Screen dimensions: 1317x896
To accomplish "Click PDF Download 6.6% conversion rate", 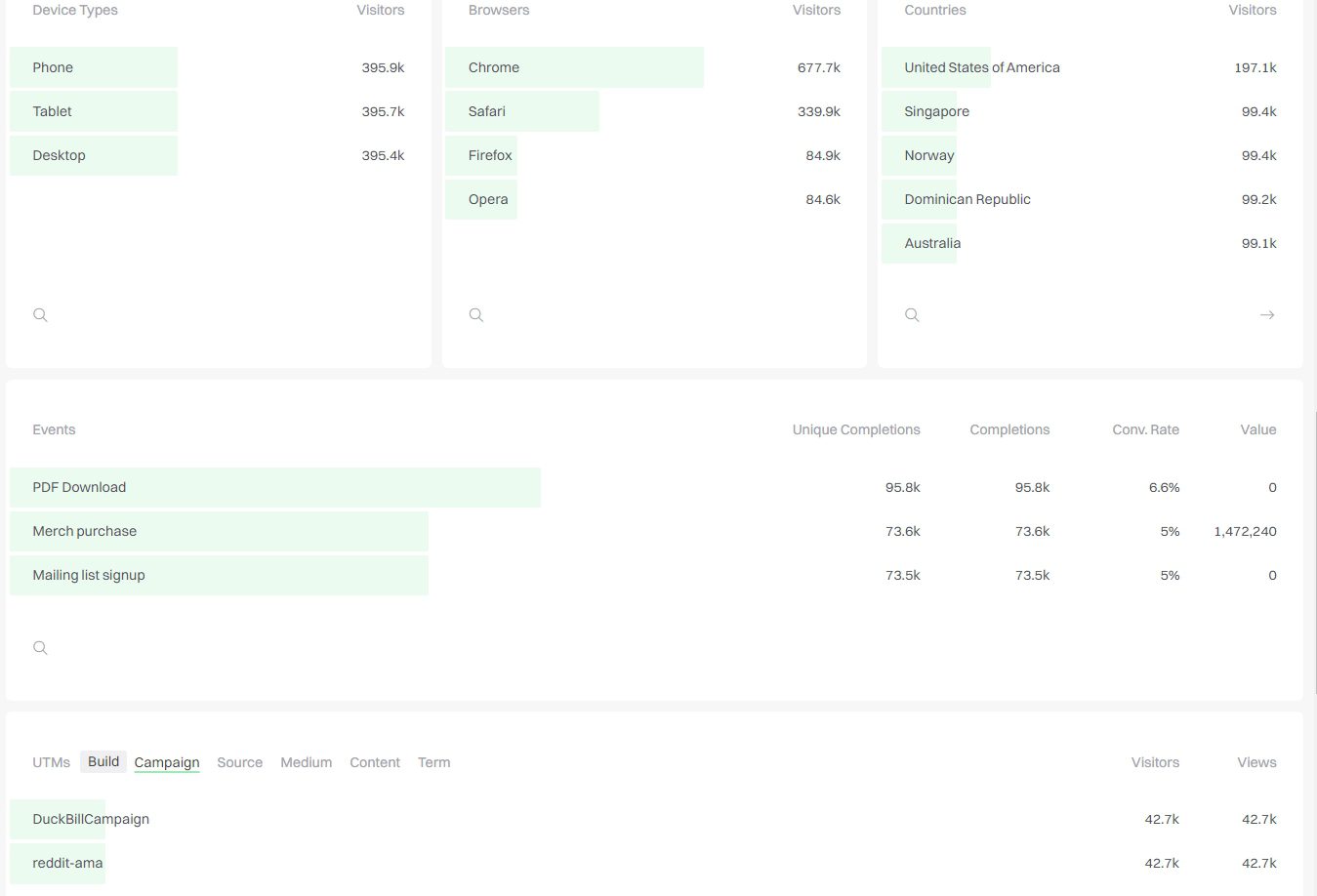I will [x=1164, y=487].
